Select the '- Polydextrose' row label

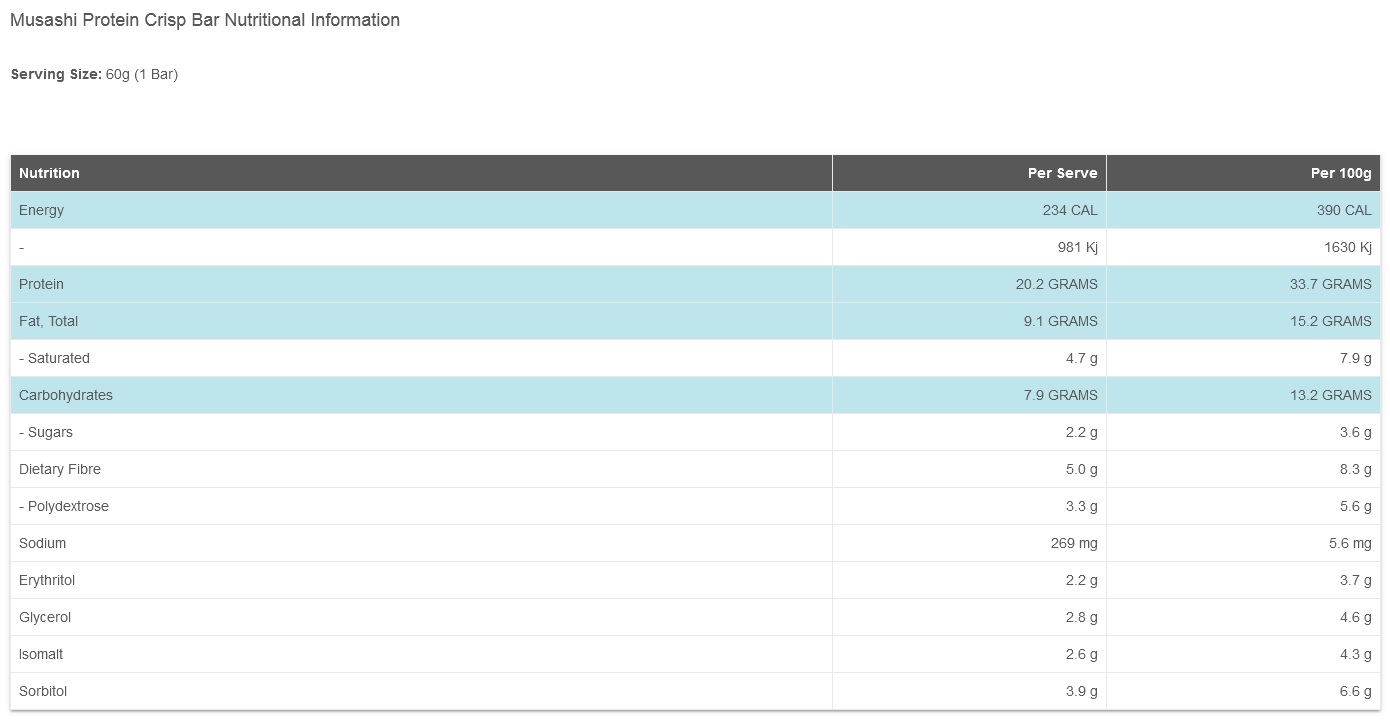coord(64,506)
